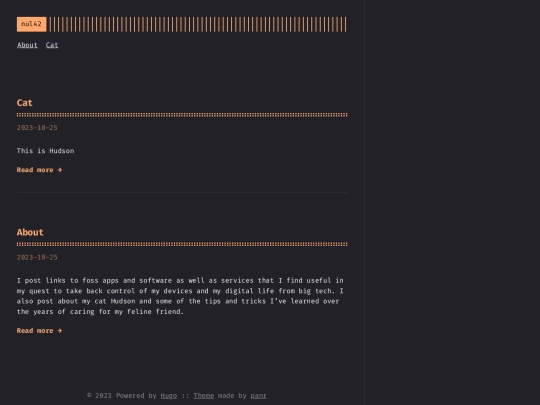Viewport: 540px width, 405px height.
Task: Open the Cat menu link
Action: tap(52, 45)
